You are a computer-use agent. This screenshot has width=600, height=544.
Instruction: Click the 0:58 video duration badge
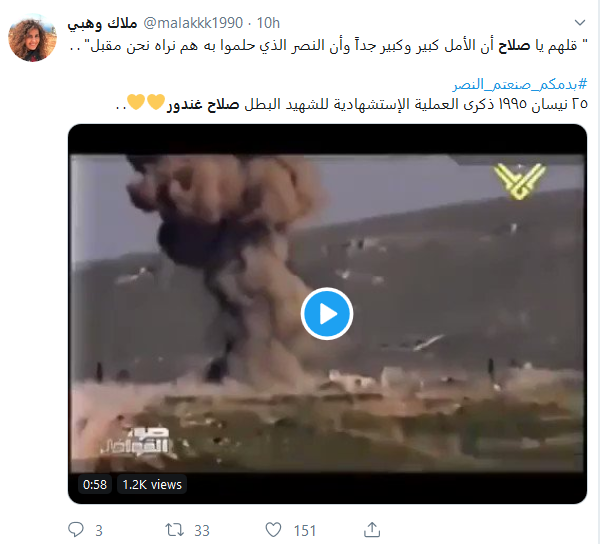point(95,484)
